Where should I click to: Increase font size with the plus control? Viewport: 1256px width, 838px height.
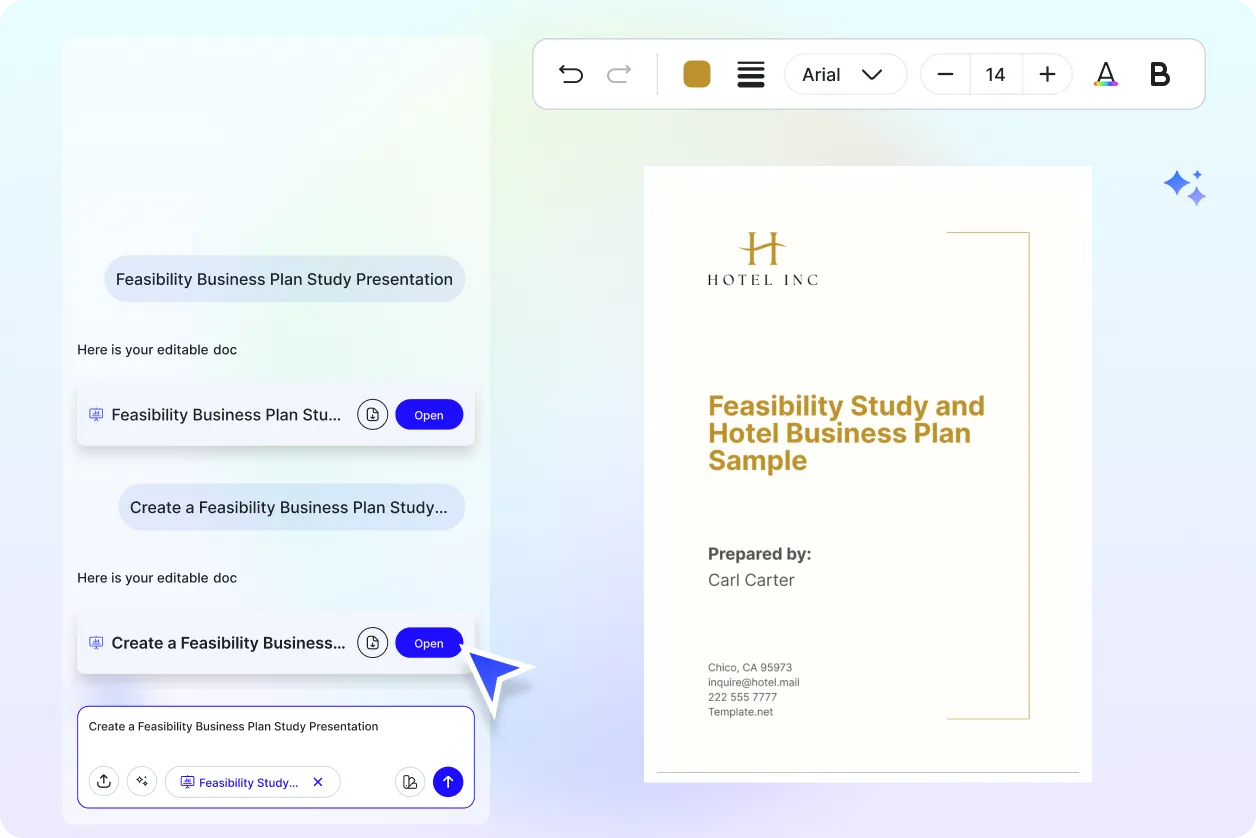[x=1046, y=74]
